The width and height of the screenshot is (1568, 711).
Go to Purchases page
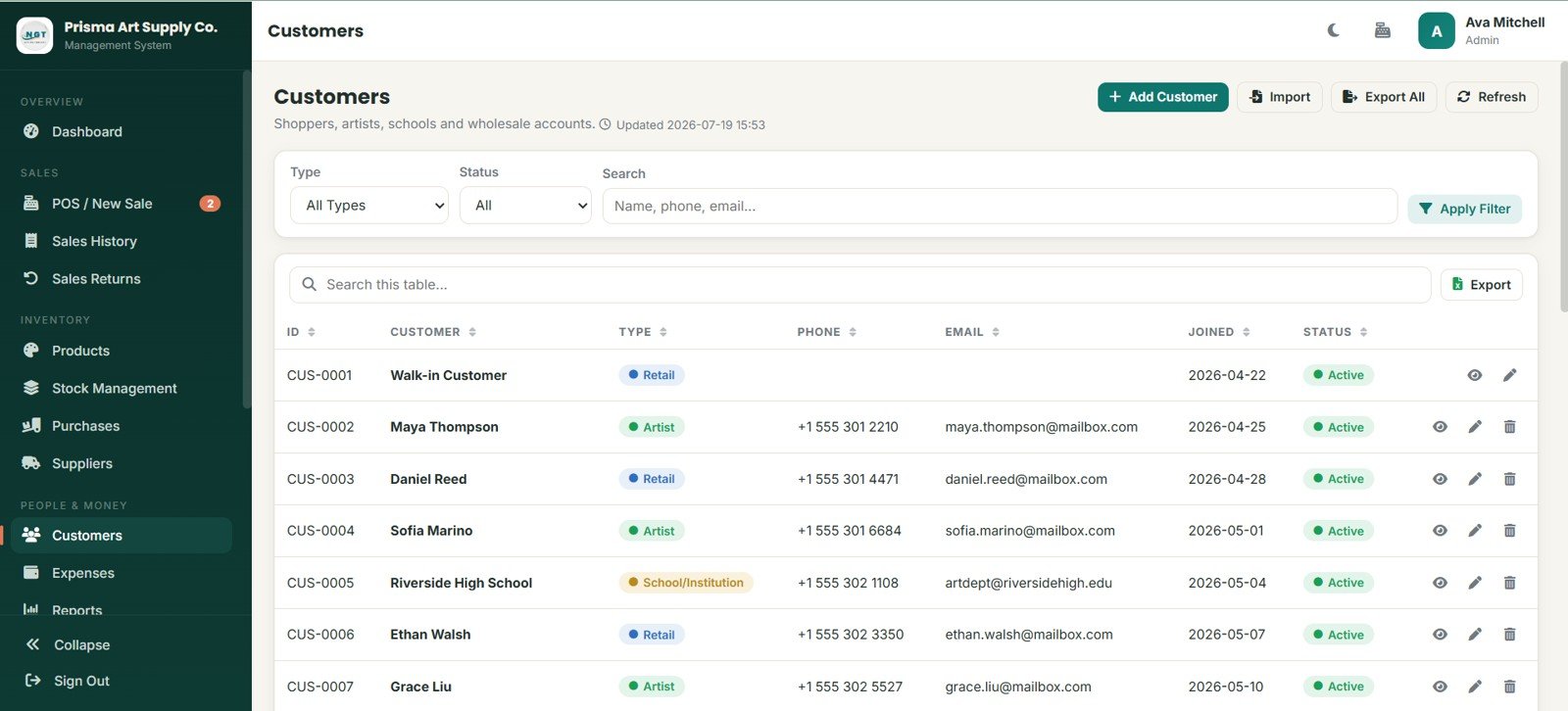(122, 426)
